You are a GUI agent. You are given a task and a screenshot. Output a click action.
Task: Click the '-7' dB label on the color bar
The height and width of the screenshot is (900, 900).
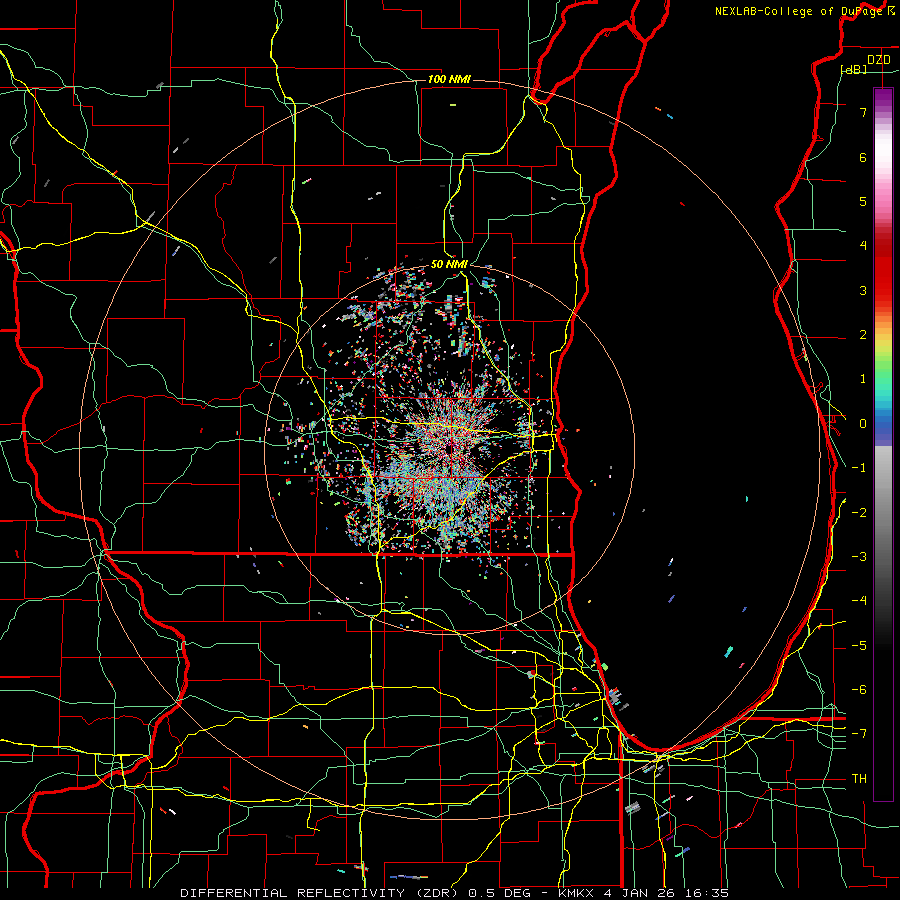(859, 734)
